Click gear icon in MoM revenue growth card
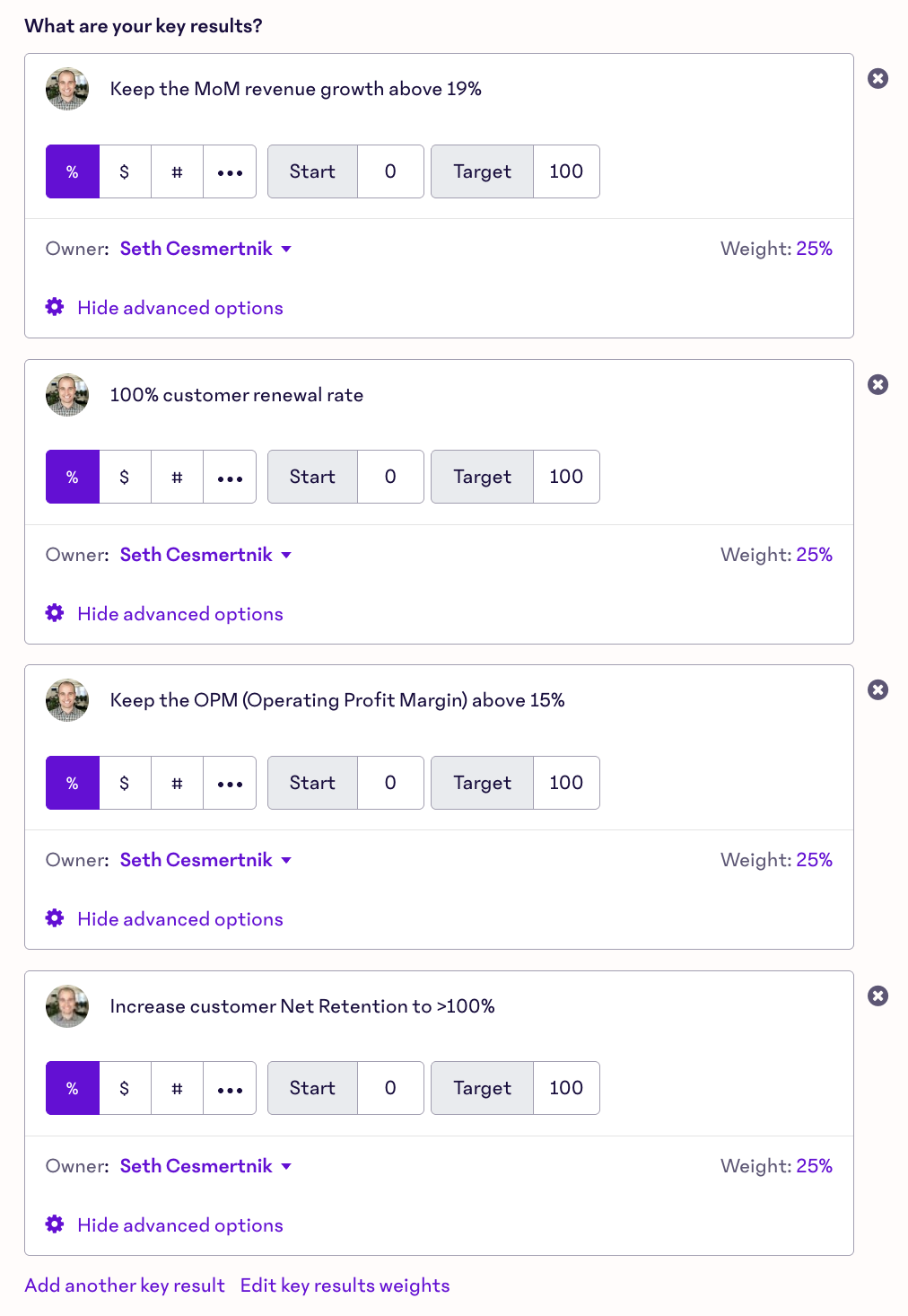This screenshot has height=1316, width=908. pos(55,308)
